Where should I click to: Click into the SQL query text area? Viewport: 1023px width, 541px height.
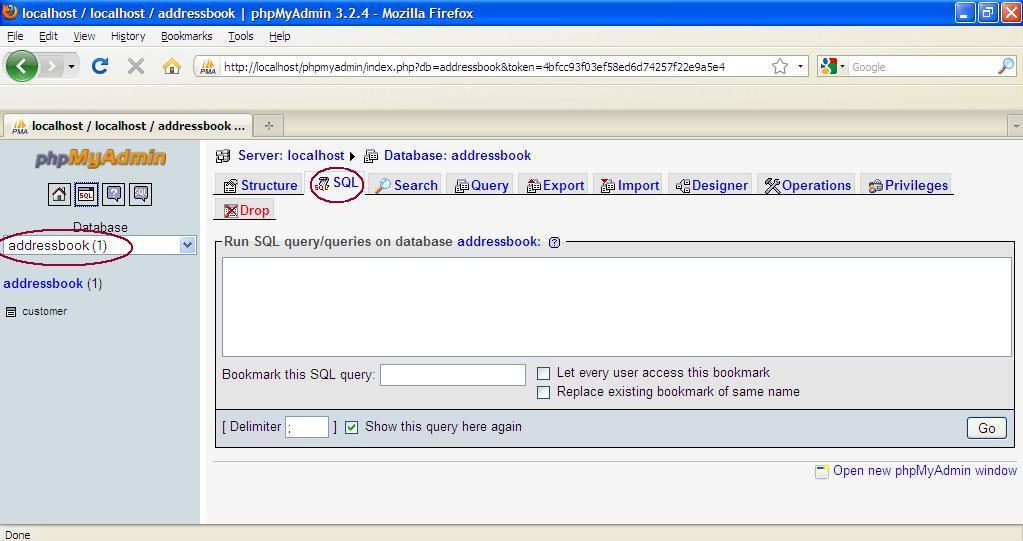click(617, 307)
